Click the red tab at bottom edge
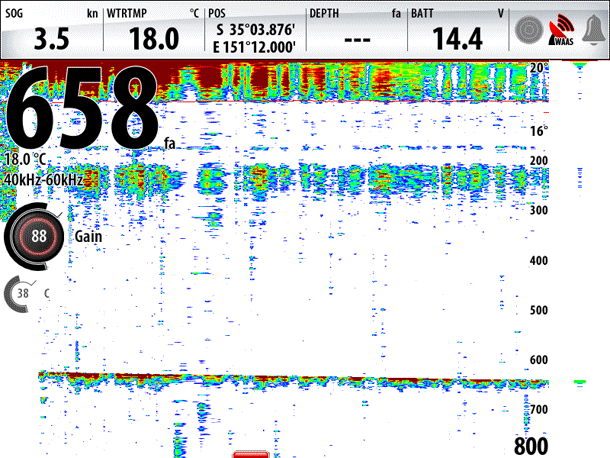Viewport: 610px width, 458px height. [251, 454]
